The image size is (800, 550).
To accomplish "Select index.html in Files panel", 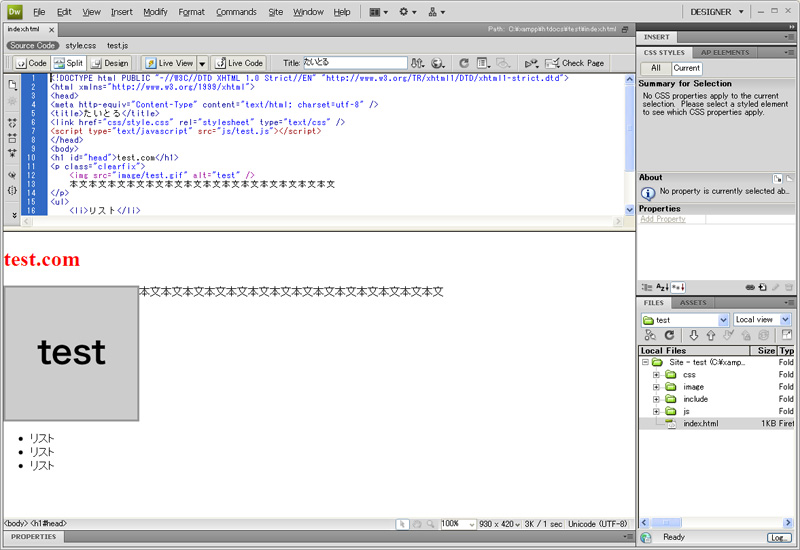I will [717, 423].
